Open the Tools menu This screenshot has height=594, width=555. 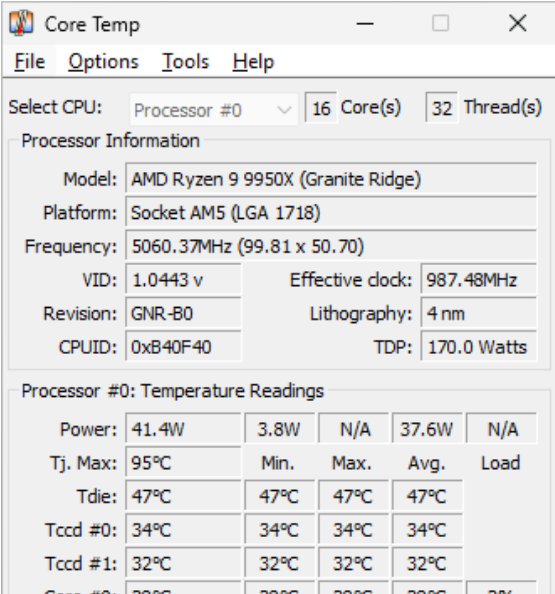[186, 62]
